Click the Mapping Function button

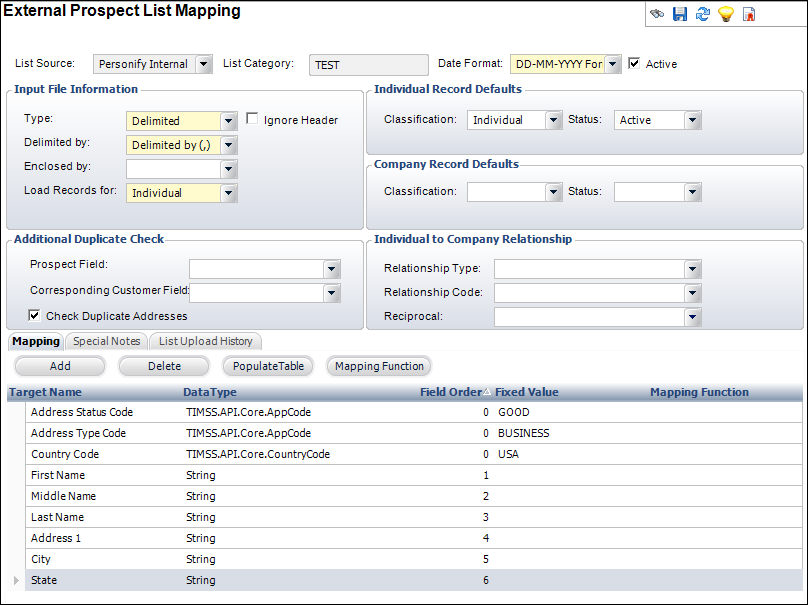pos(379,366)
